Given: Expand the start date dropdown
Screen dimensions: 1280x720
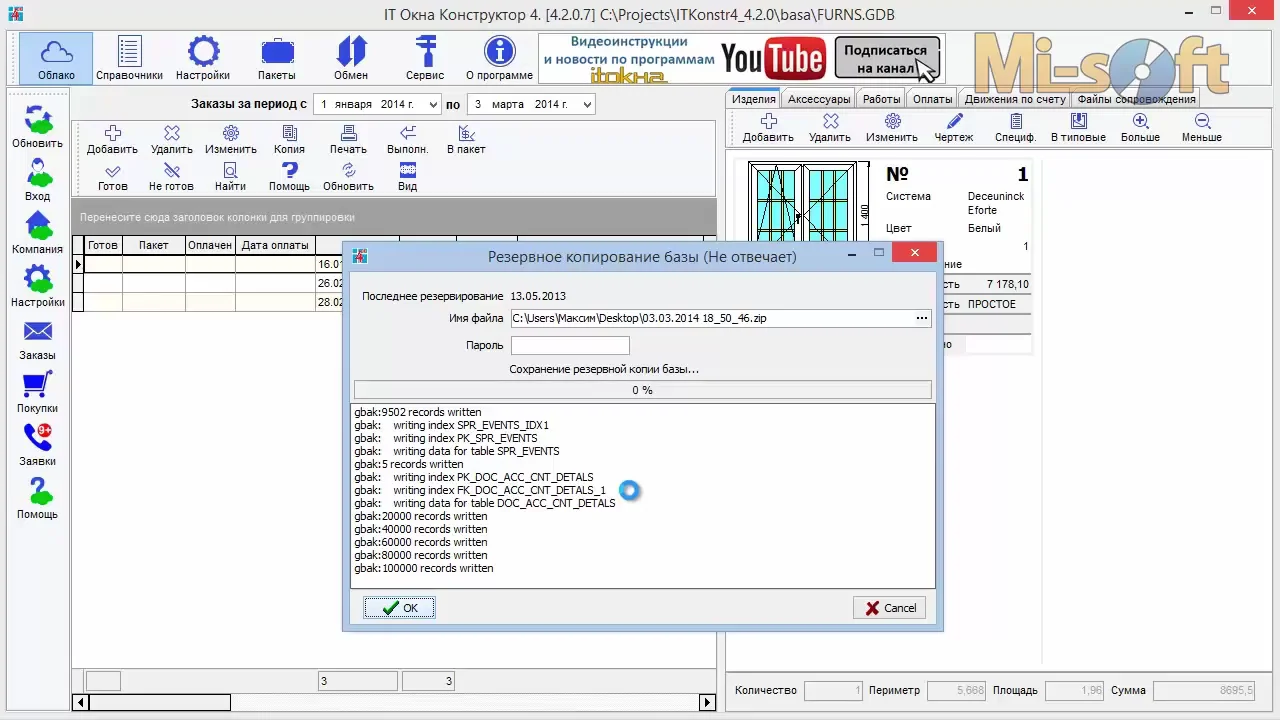Looking at the screenshot, I should point(433,105).
